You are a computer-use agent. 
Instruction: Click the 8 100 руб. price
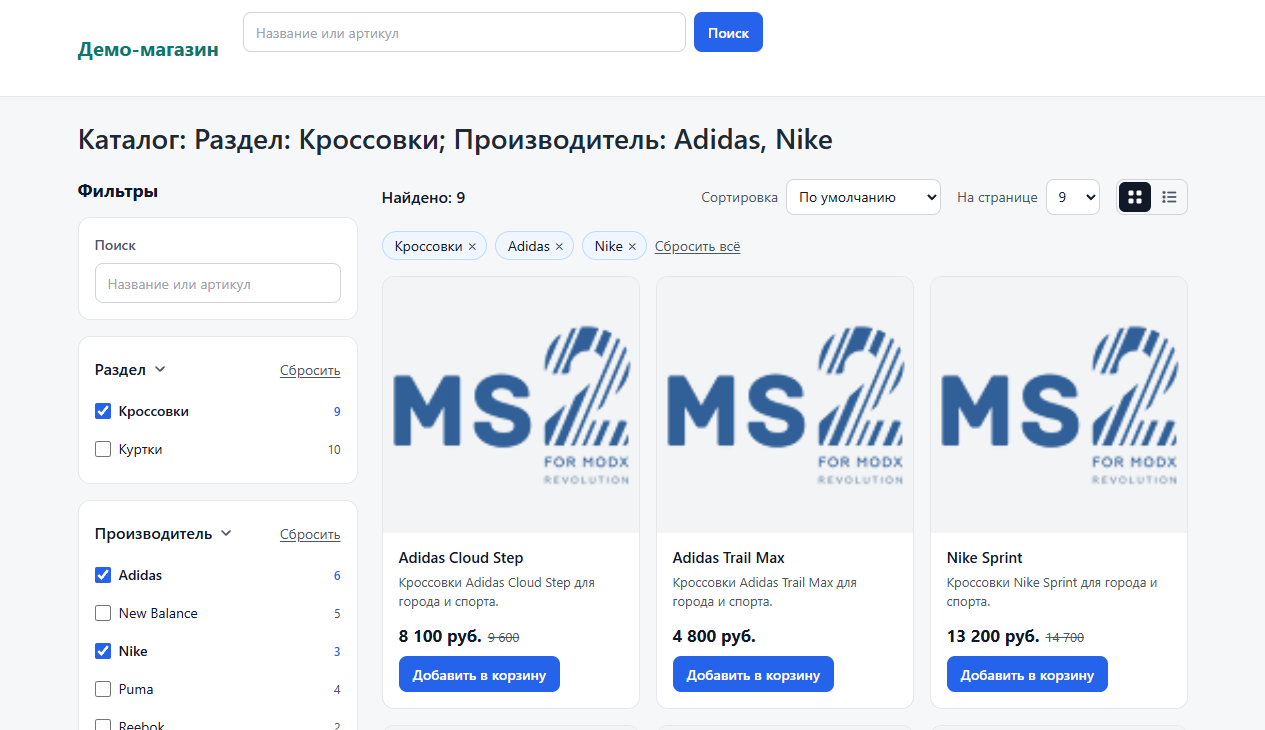tap(440, 637)
